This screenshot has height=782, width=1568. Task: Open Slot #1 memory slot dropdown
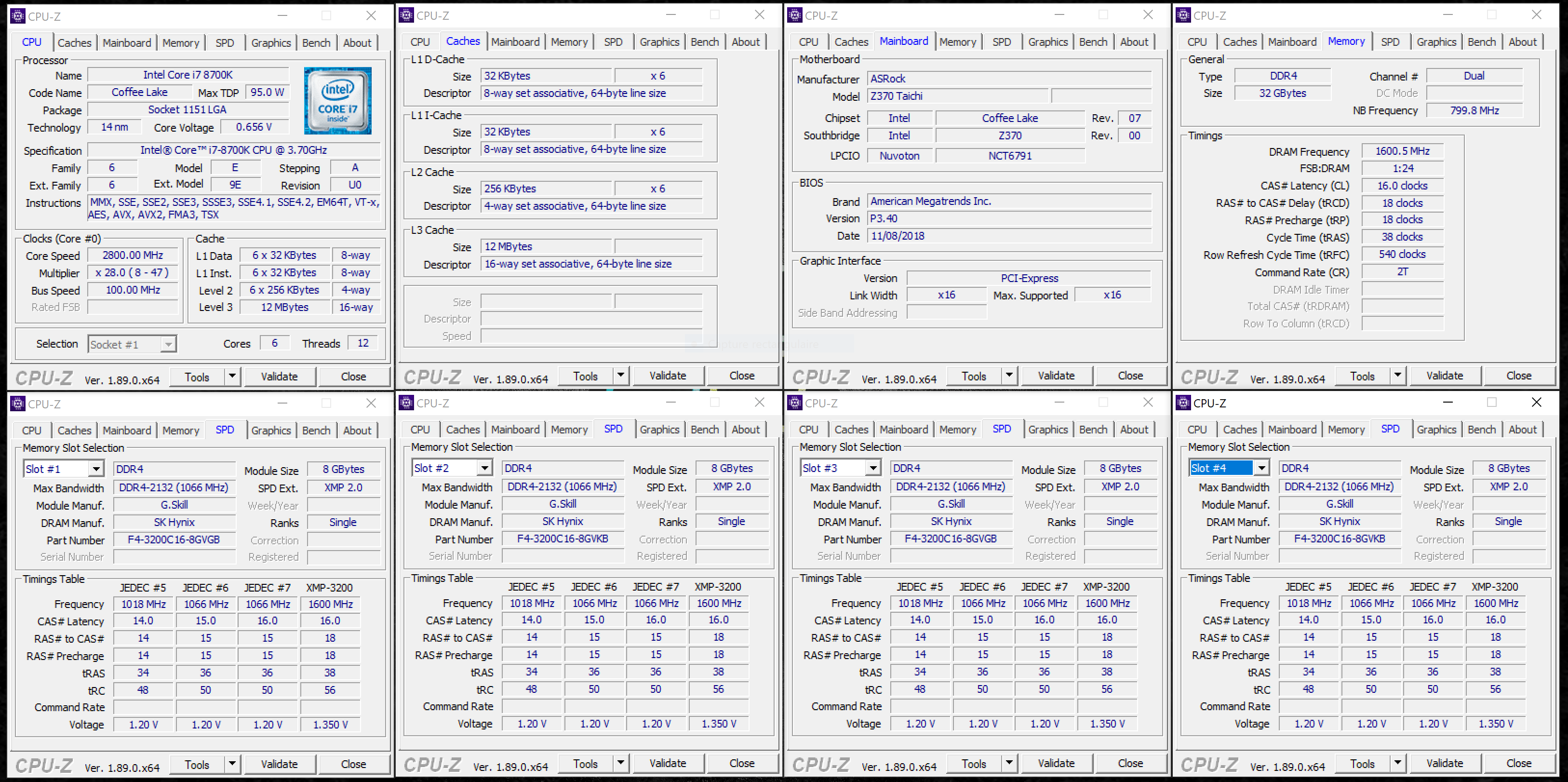point(95,469)
